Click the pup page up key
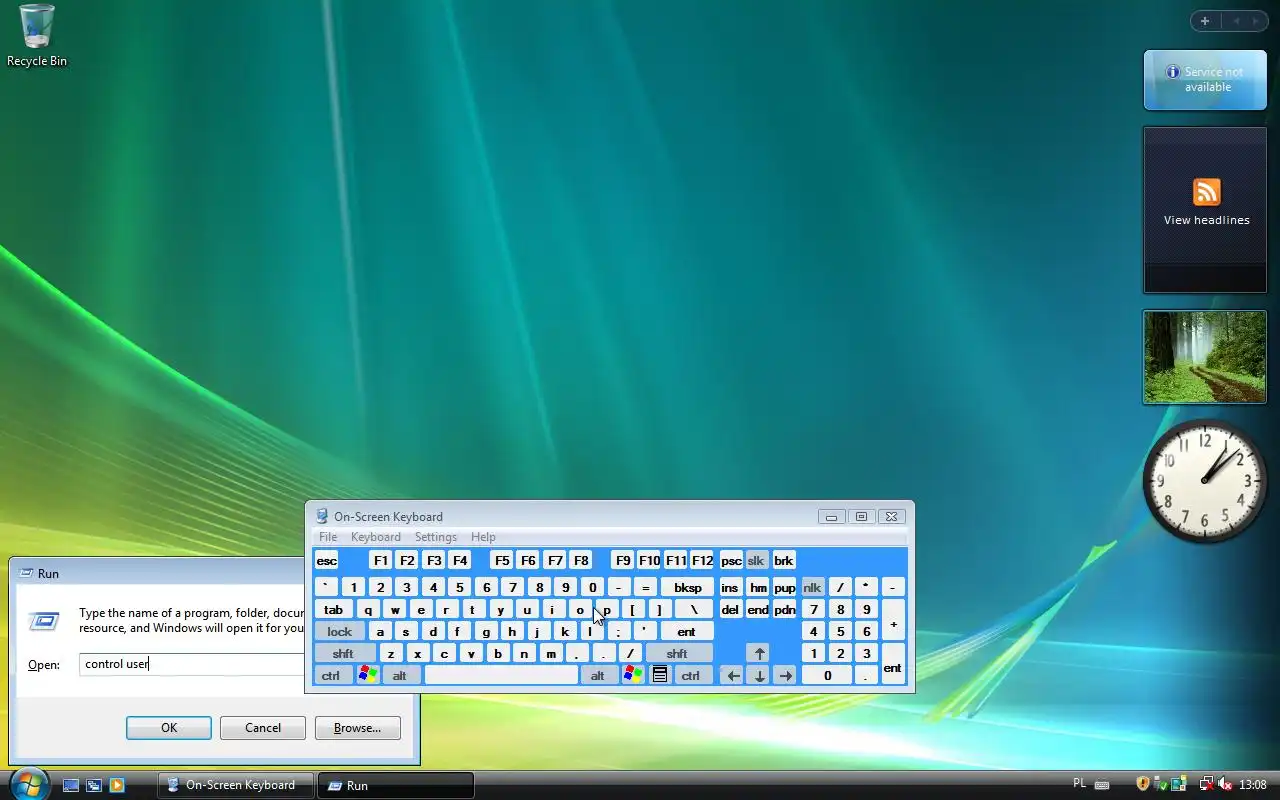1280x800 pixels. point(785,587)
